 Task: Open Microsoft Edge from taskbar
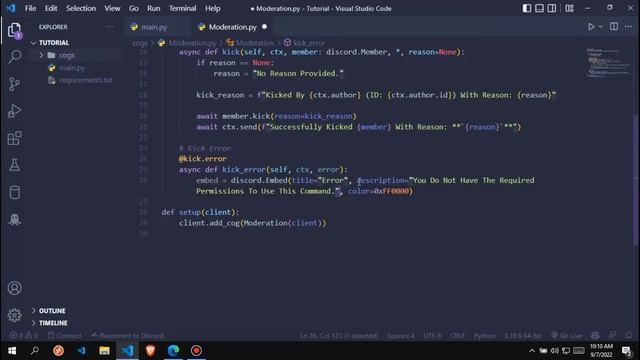tap(173, 351)
